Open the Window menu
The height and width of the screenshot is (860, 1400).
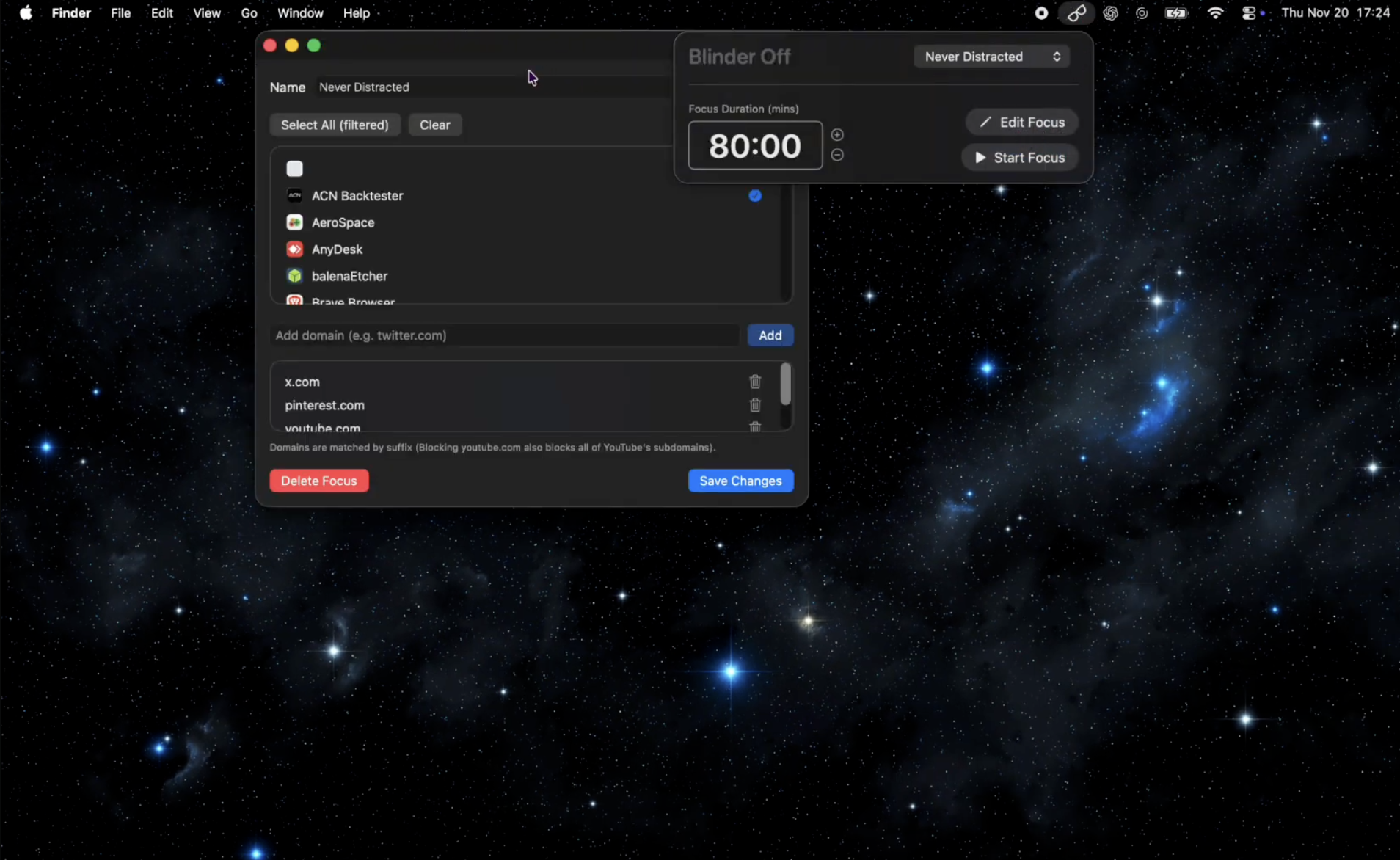[x=299, y=13]
